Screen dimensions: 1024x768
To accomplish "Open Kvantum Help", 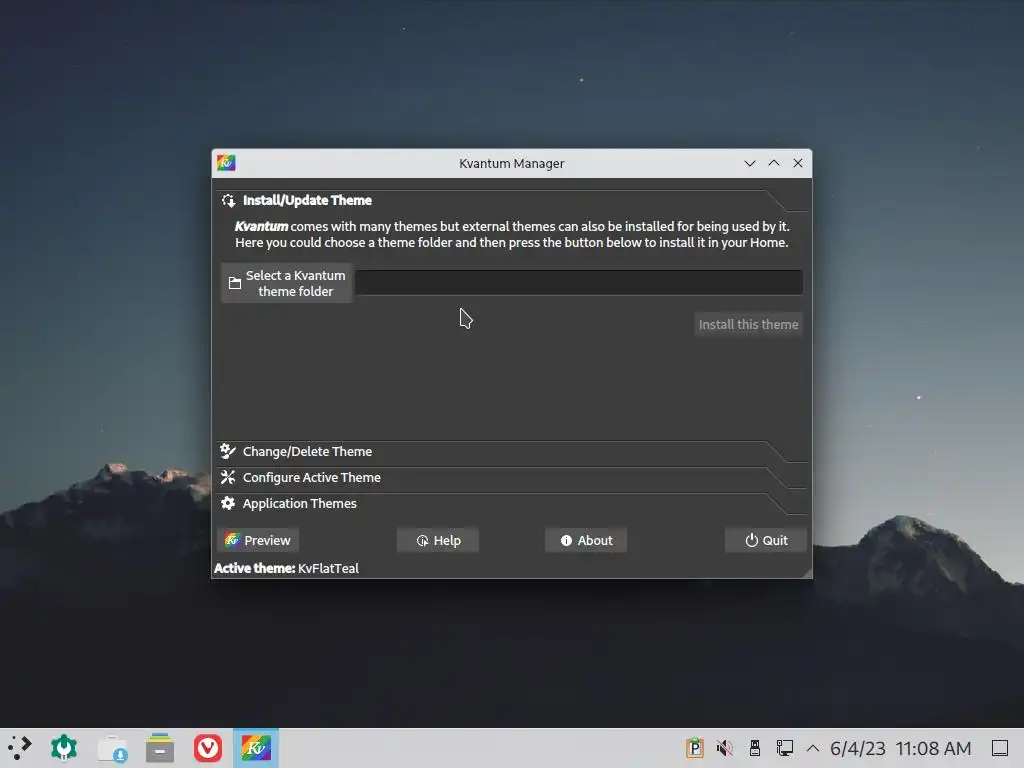I will click(x=438, y=541).
